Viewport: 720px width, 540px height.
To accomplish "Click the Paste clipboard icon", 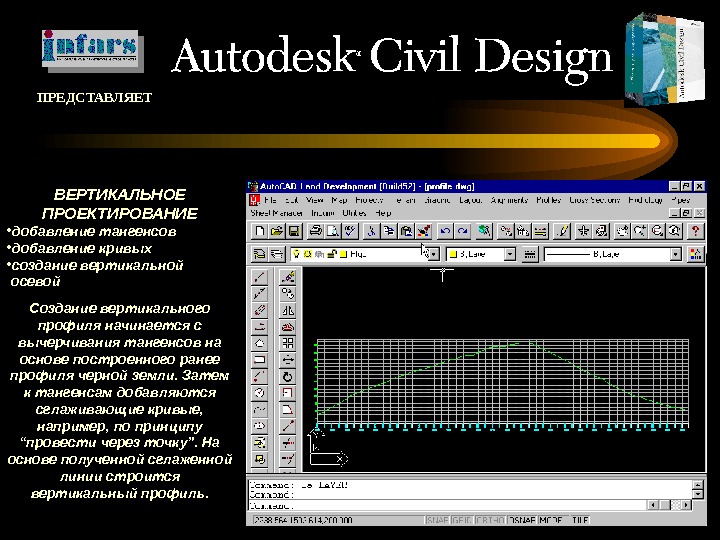I will [x=406, y=231].
